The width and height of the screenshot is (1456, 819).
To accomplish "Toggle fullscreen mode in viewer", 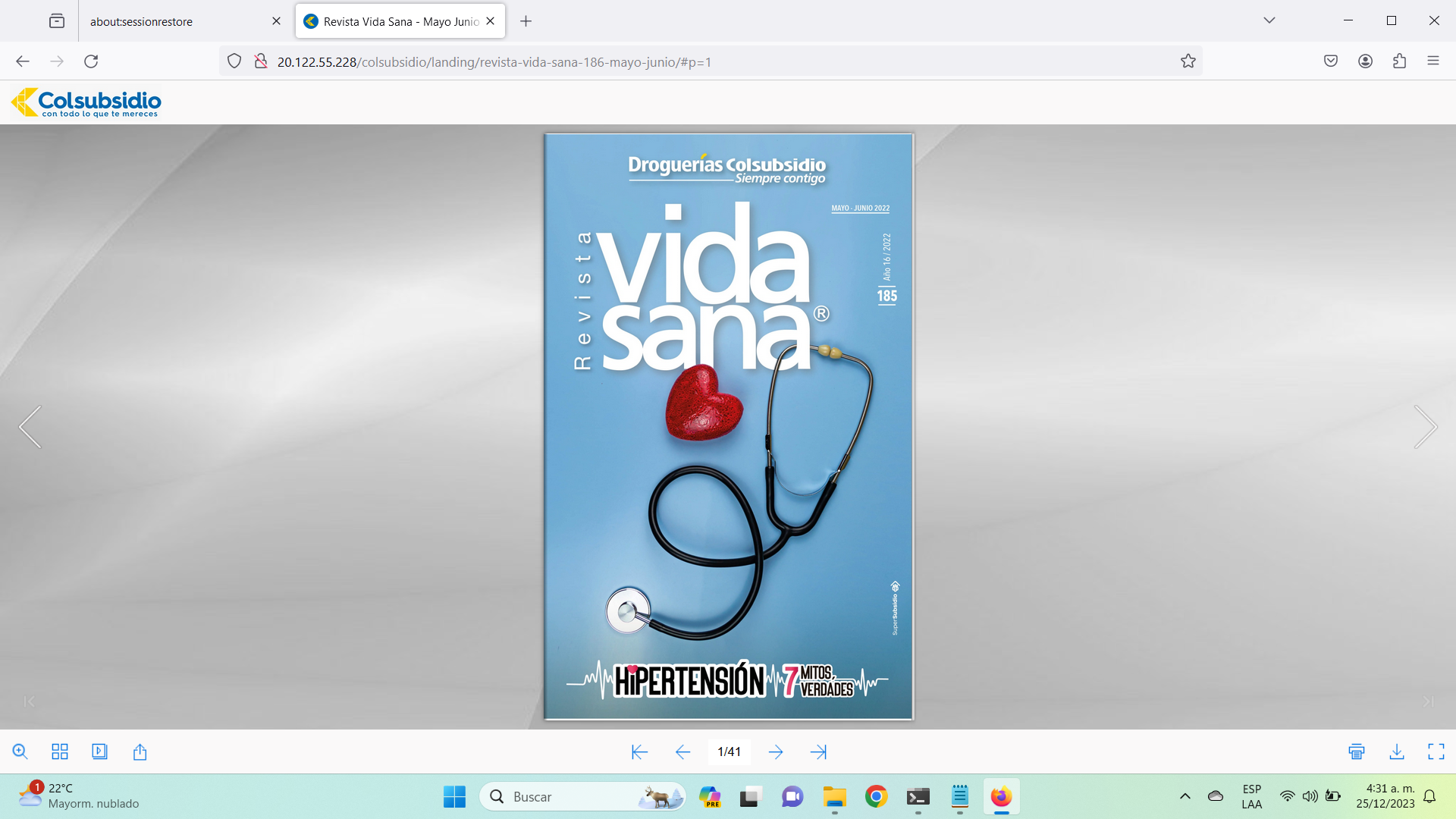I will coord(1436,752).
